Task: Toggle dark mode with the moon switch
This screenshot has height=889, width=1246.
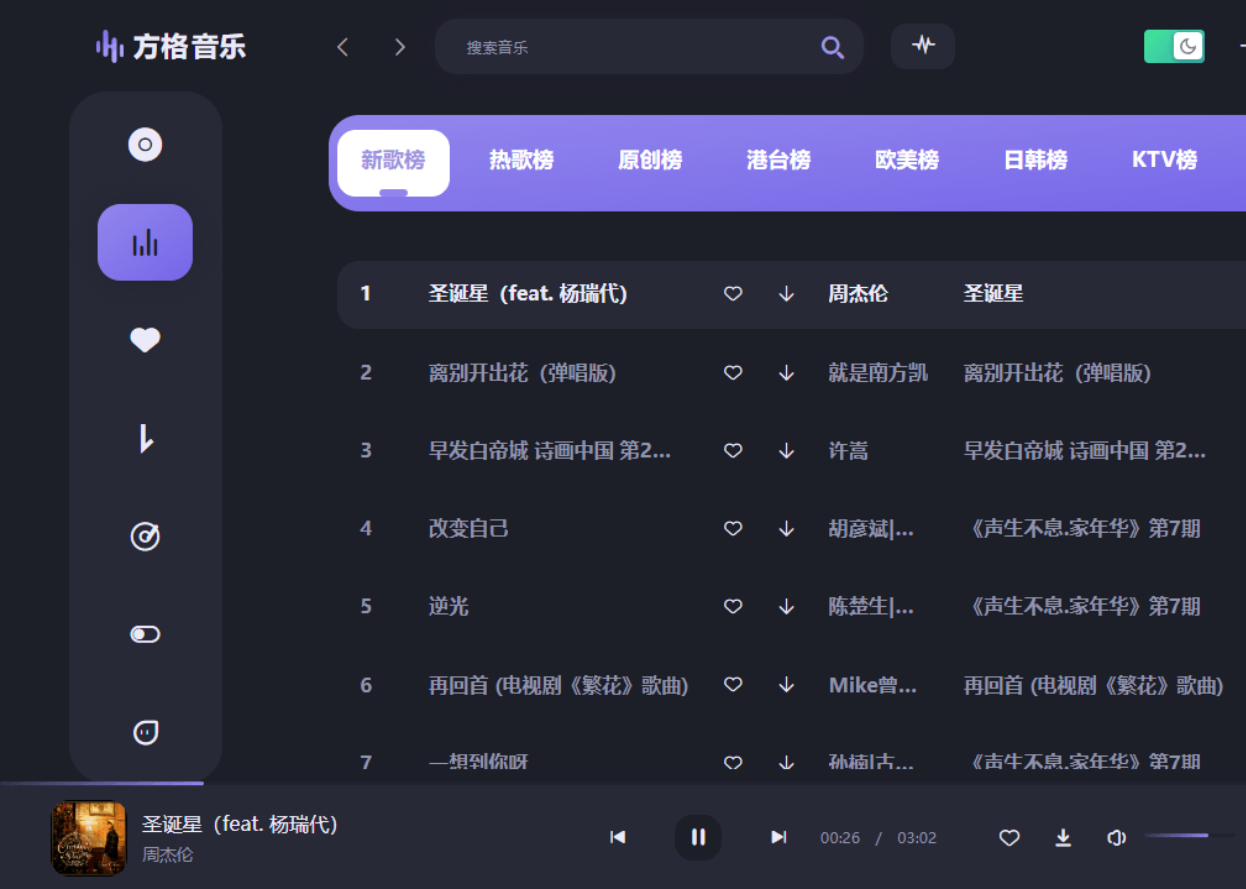Action: click(1174, 46)
